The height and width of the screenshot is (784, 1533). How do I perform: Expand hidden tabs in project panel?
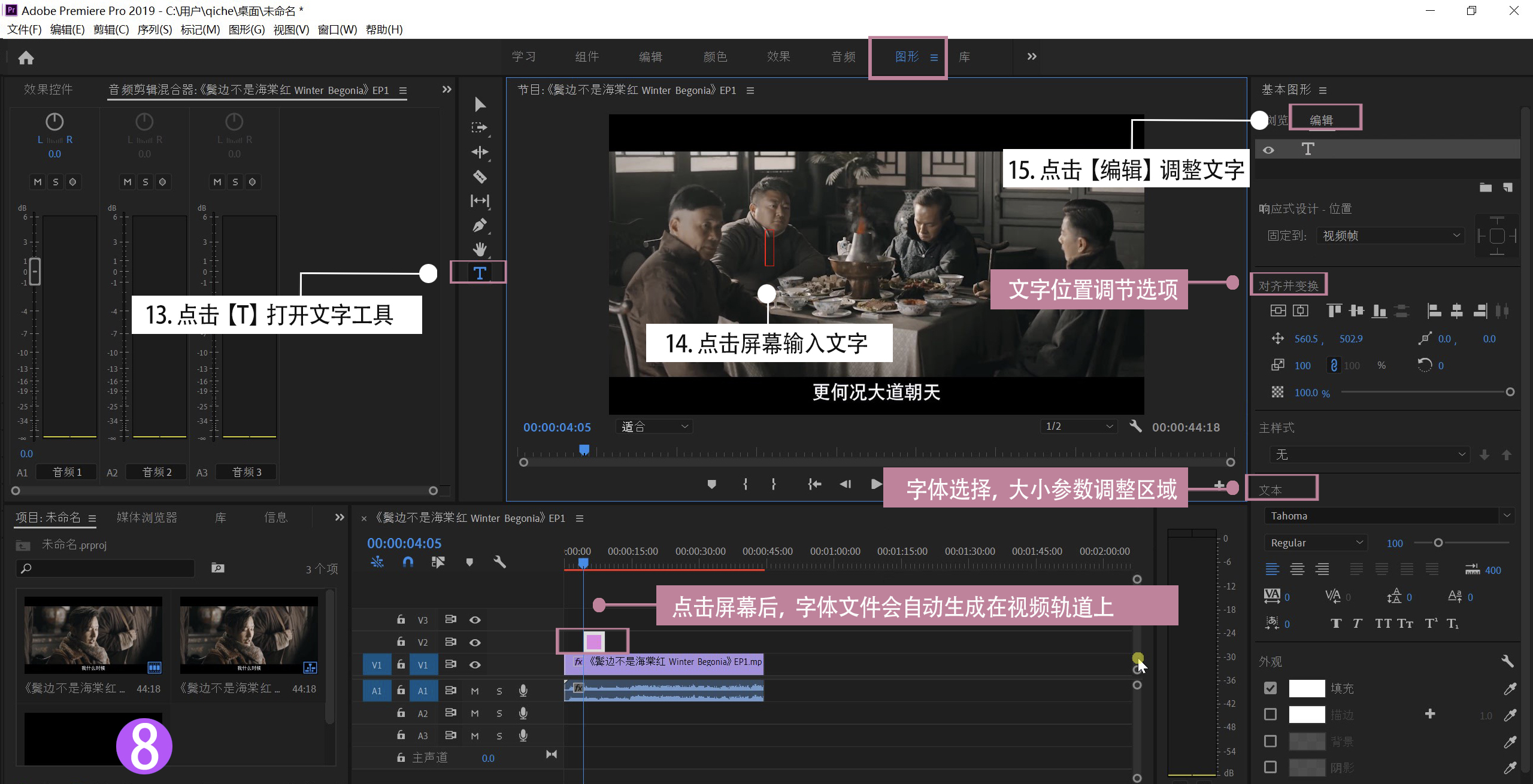340,517
